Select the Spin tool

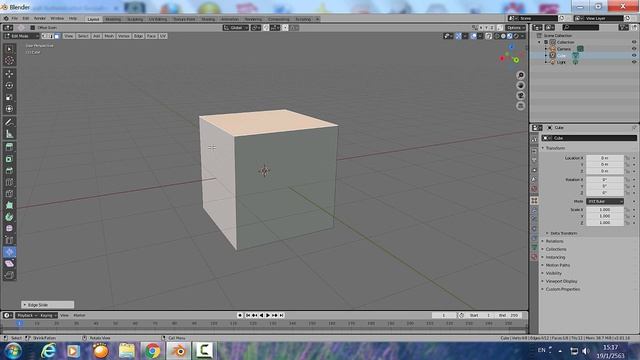(9, 217)
